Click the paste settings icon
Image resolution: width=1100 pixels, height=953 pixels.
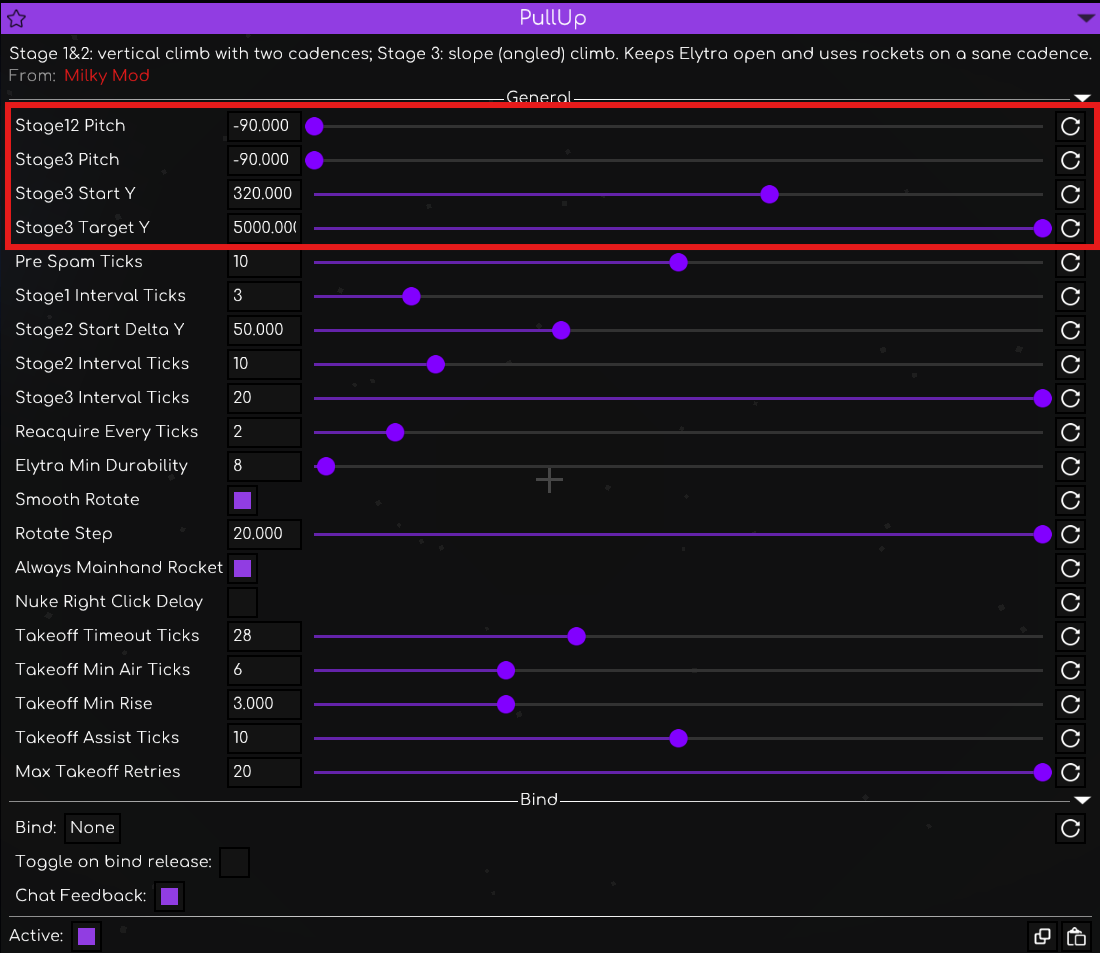tap(1076, 937)
